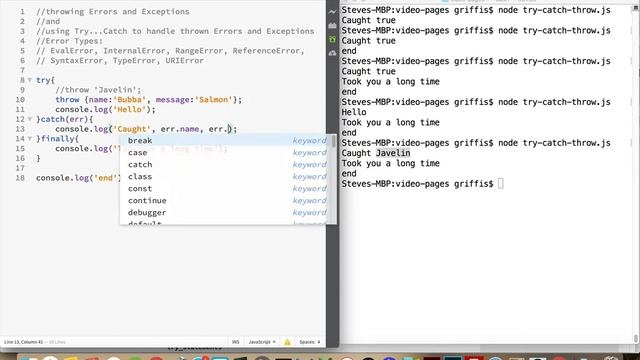Select 'debugger' keyword from autocomplete list
640x360 pixels.
(x=227, y=213)
